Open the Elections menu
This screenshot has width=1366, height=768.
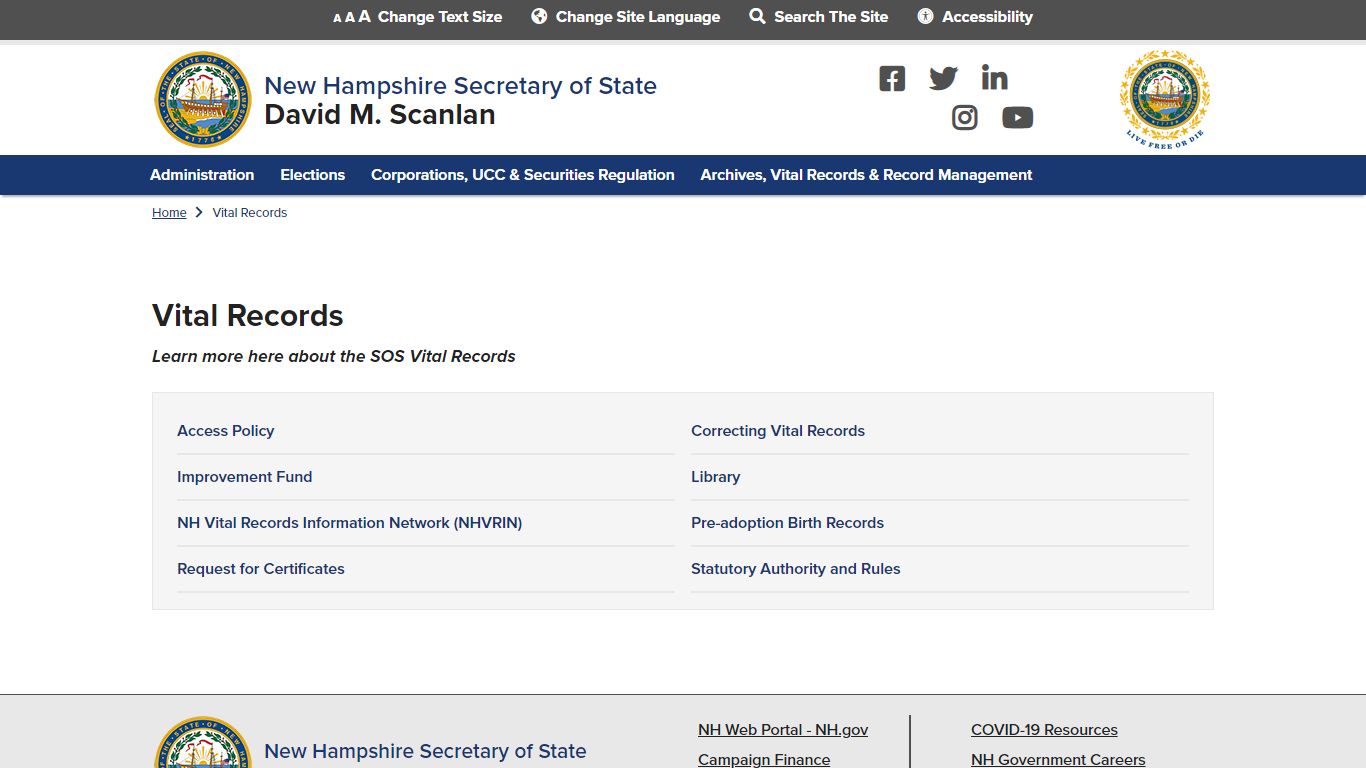[312, 175]
